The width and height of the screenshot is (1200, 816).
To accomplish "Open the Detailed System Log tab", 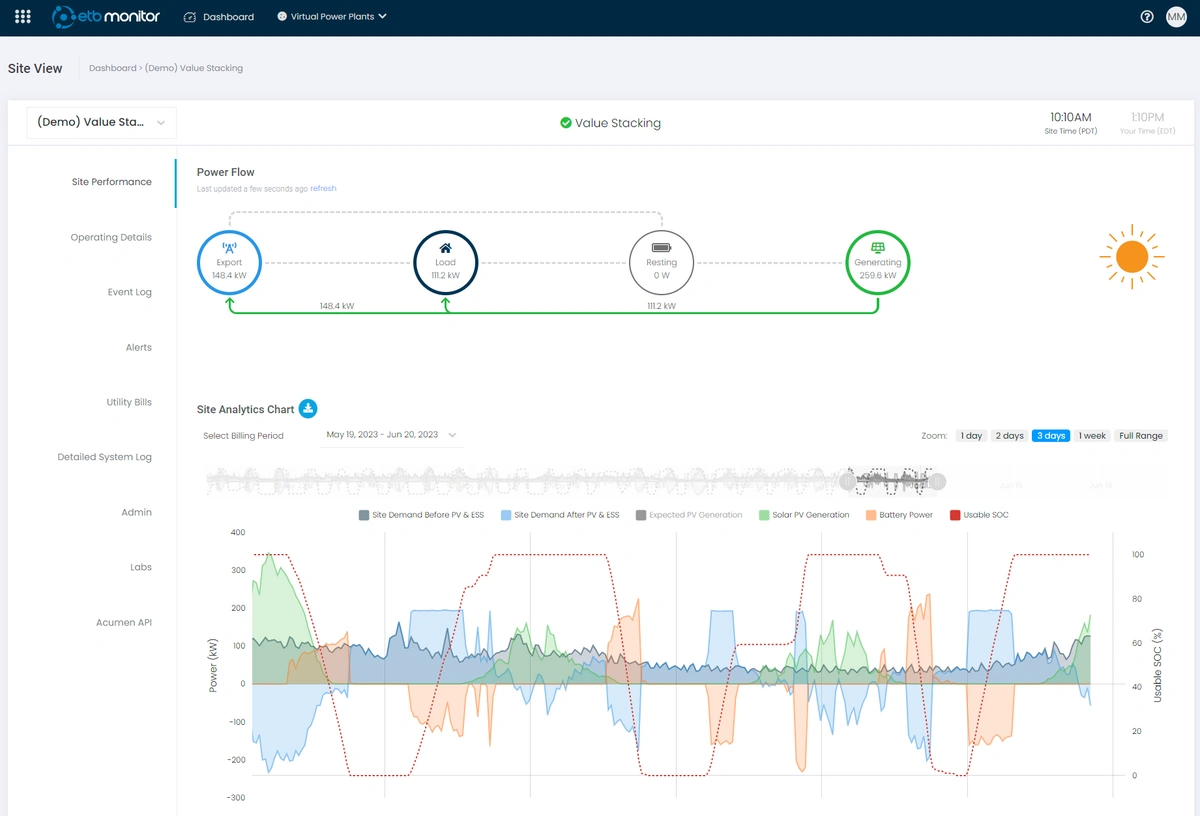I will click(105, 457).
